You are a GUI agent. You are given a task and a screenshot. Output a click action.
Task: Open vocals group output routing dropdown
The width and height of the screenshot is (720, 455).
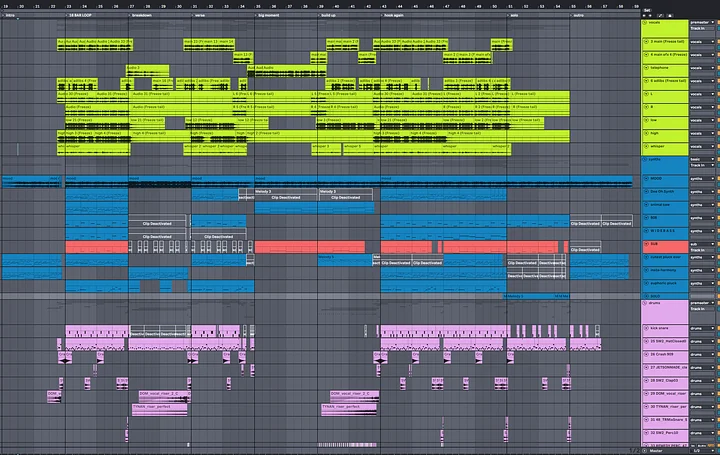coord(702,22)
